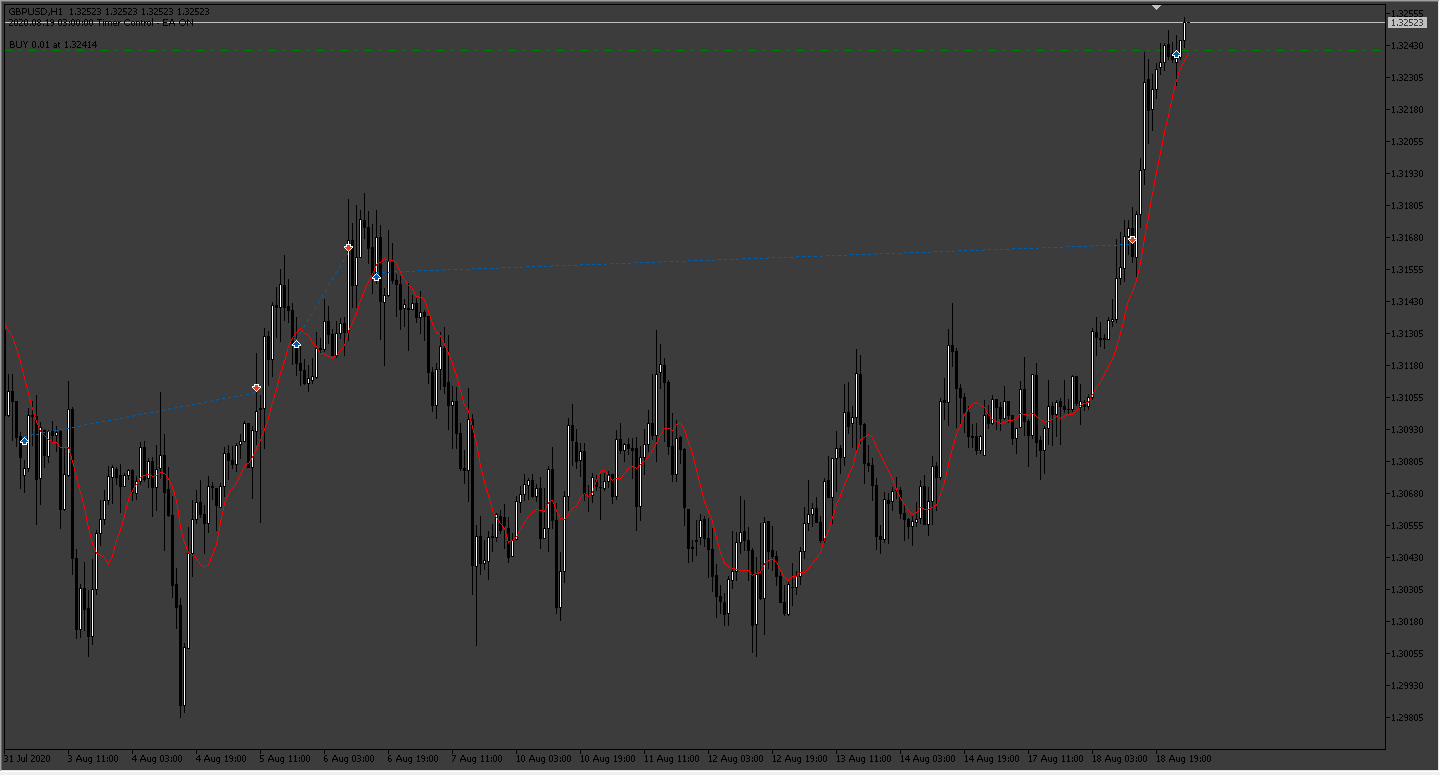Click the 1.31680 price axis label
This screenshot has width=1440, height=775.
[x=1407, y=237]
